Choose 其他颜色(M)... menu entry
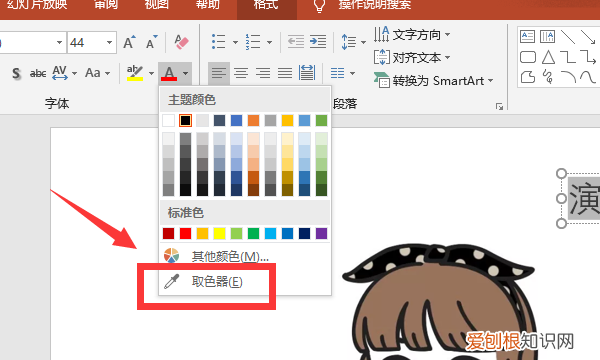 point(245,256)
